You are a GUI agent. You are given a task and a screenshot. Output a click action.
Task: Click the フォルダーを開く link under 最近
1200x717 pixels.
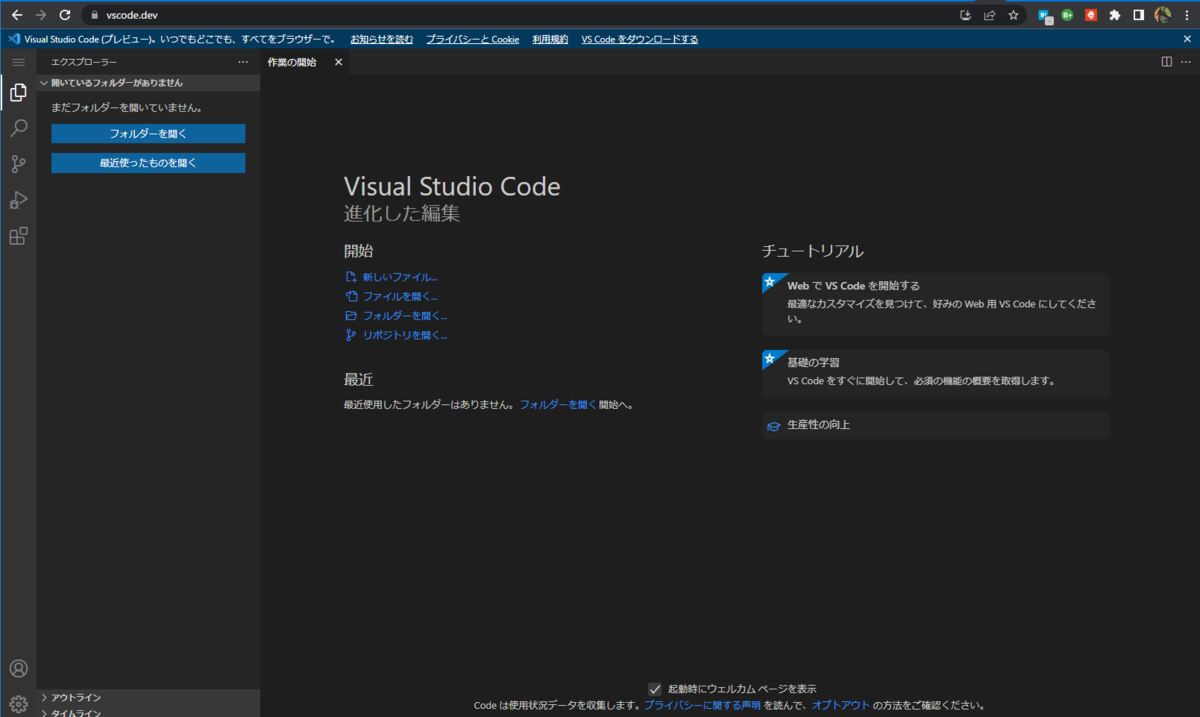[558, 405]
